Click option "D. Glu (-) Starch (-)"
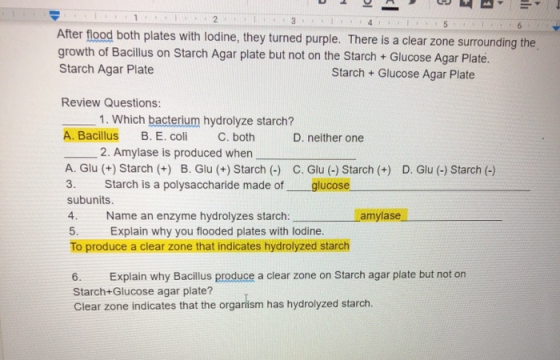Viewport: 560px width, 360px height. point(449,170)
